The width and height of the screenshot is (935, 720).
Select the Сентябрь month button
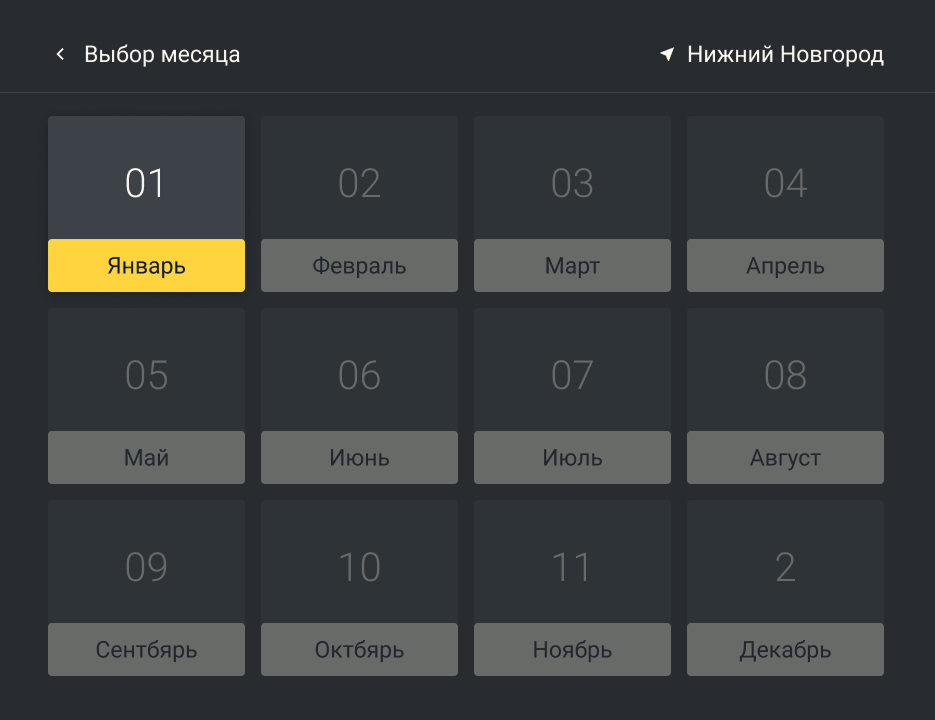(146, 650)
